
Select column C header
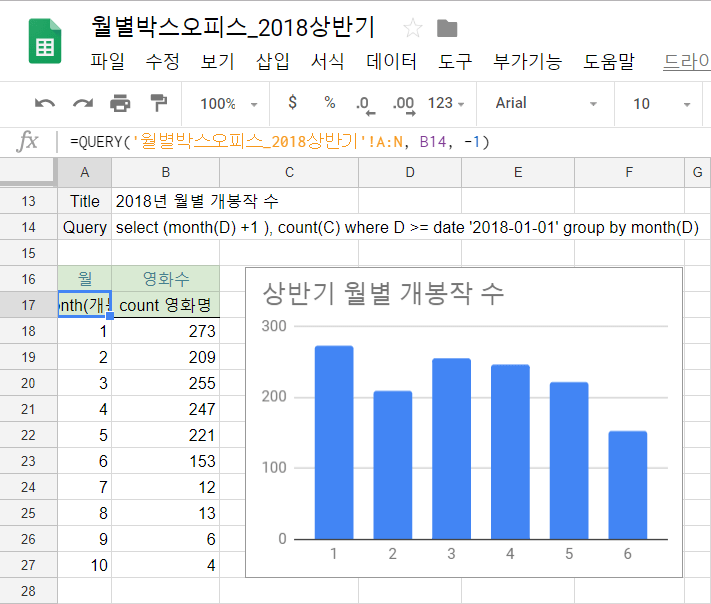coord(289,172)
